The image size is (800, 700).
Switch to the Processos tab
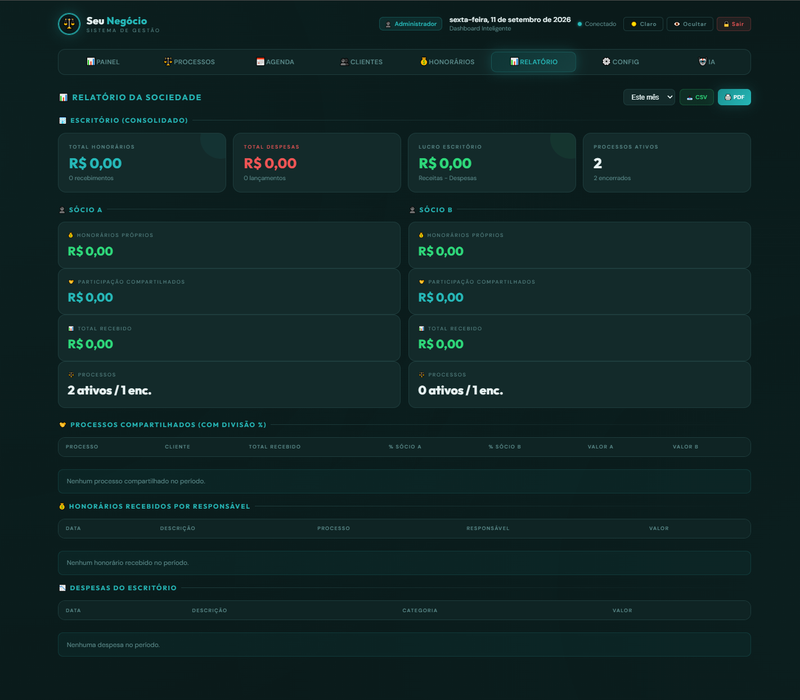pyautogui.click(x=189, y=62)
